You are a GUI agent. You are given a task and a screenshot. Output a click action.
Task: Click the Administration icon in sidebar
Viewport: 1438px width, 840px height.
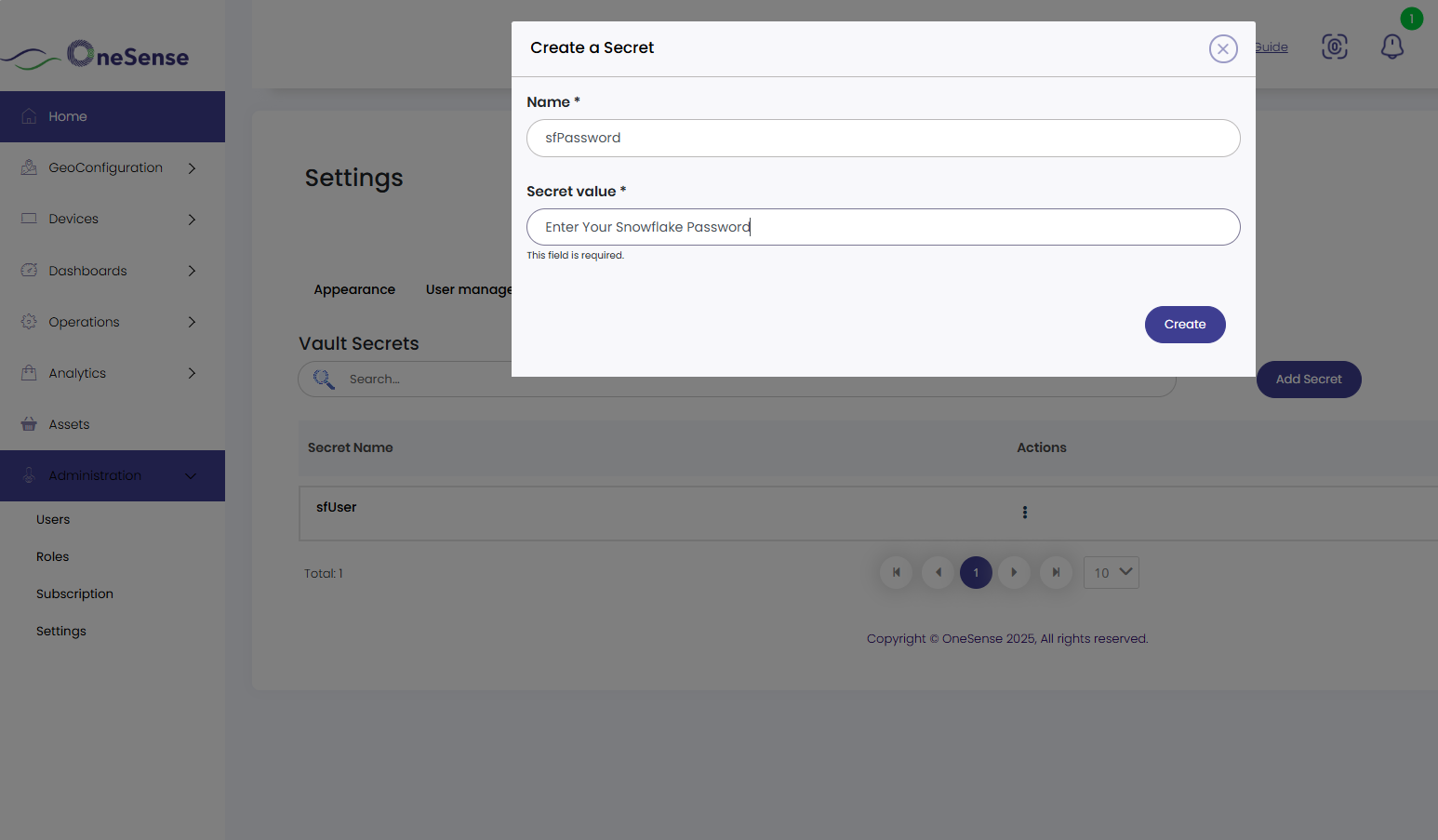(x=29, y=475)
